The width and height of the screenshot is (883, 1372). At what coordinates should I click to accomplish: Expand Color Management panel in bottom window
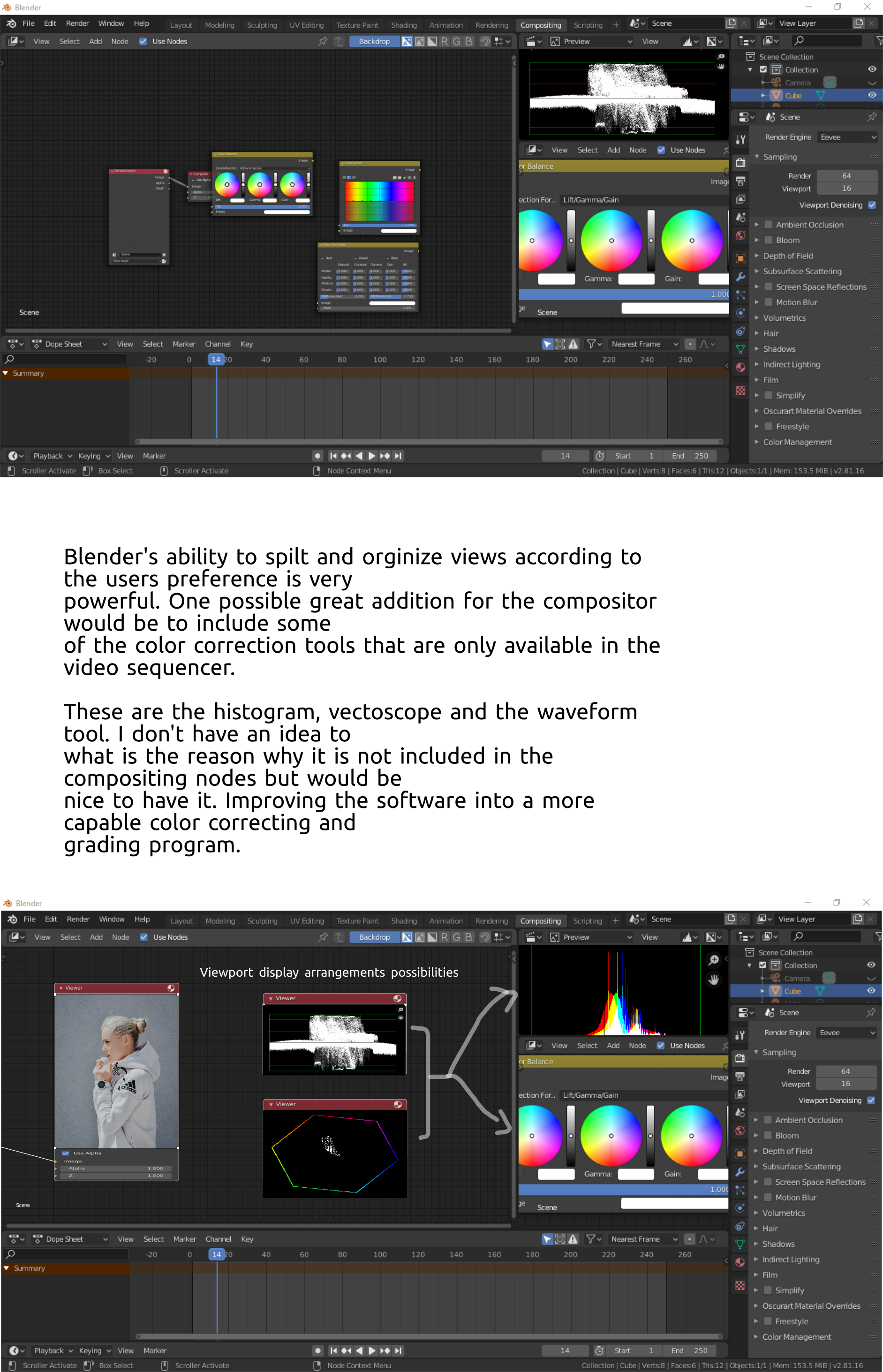click(x=796, y=1336)
